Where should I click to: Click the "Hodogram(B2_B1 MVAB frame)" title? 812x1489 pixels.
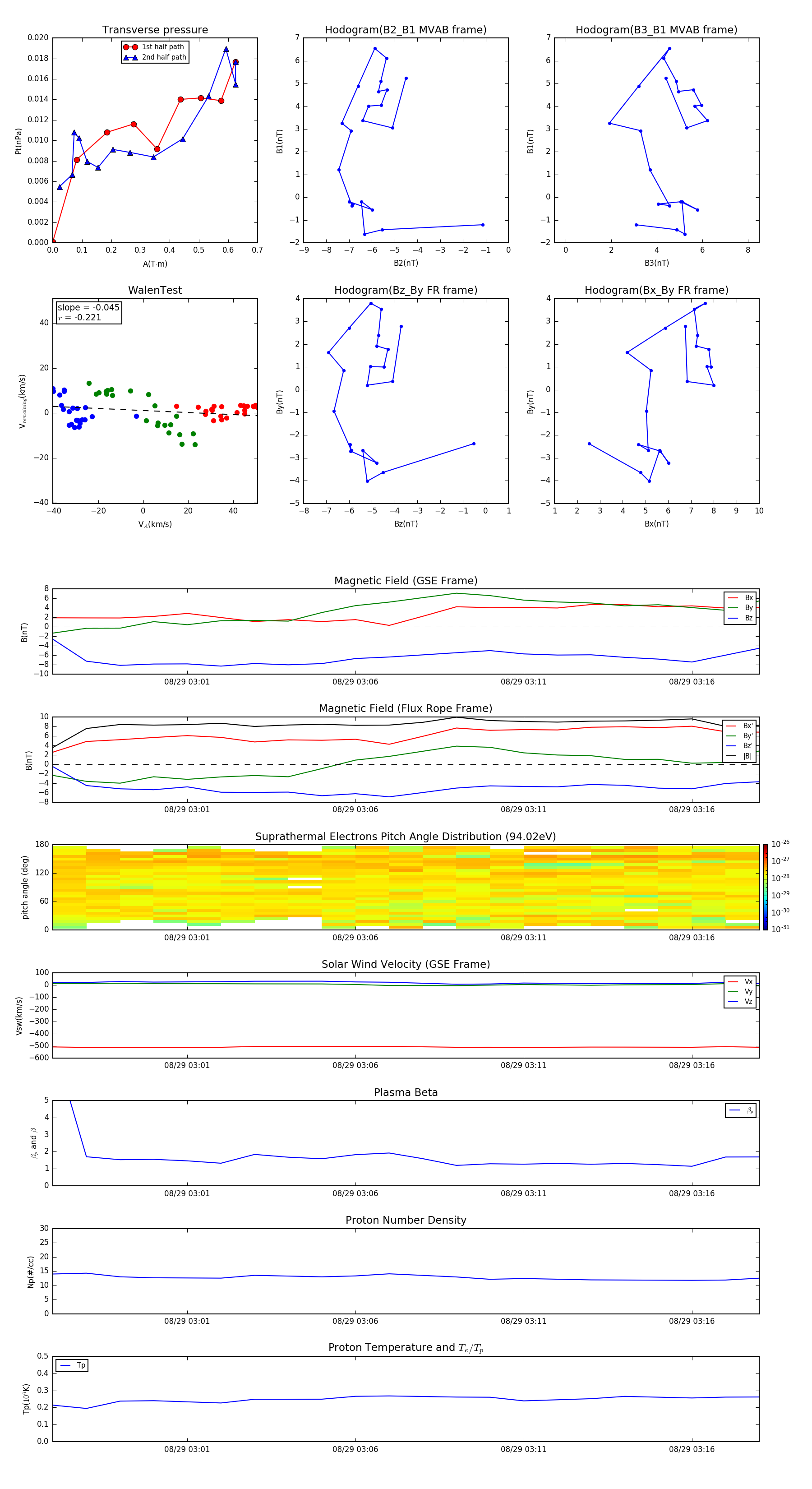pos(405,30)
